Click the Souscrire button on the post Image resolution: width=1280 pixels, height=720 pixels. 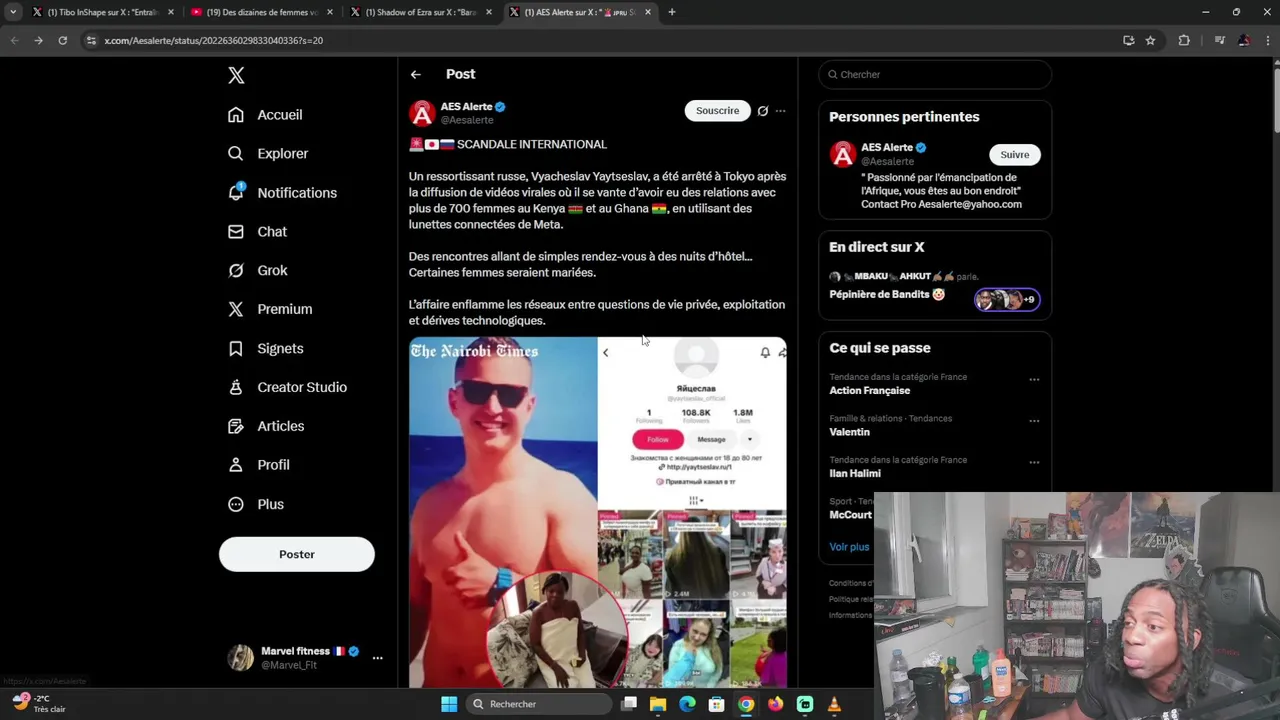point(717,111)
